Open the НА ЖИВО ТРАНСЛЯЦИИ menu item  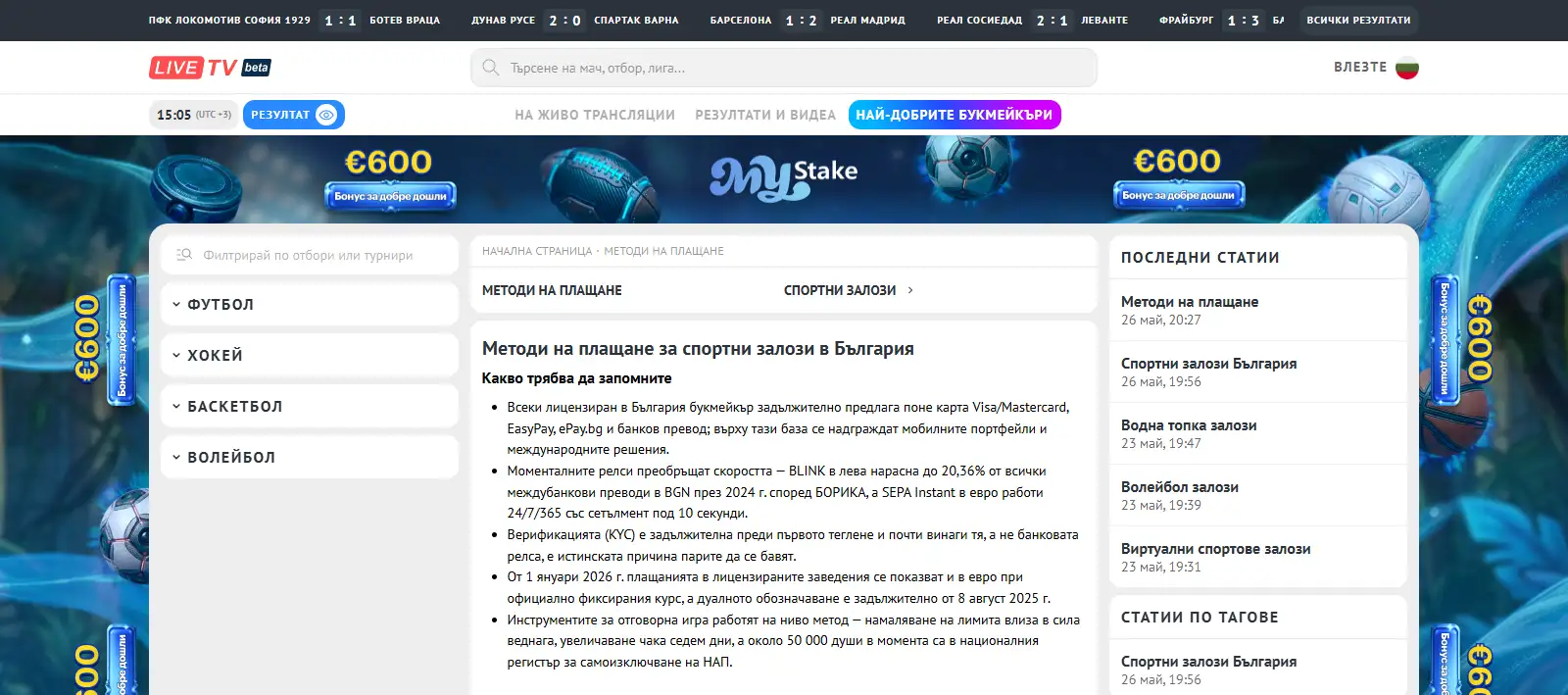[x=595, y=115]
